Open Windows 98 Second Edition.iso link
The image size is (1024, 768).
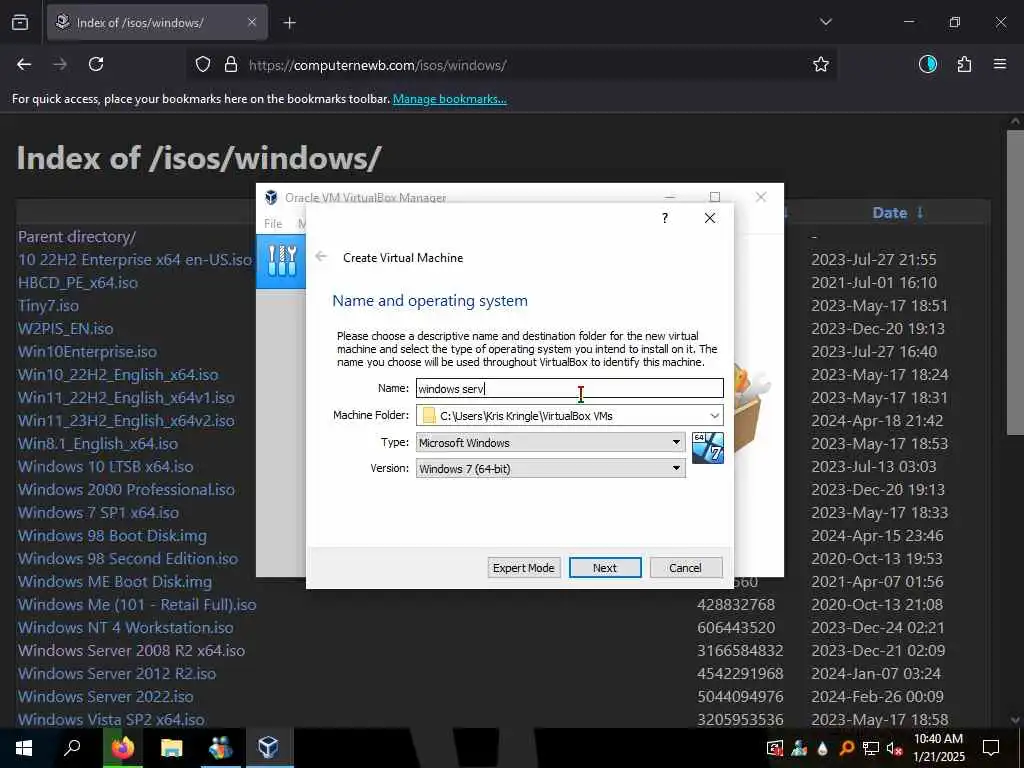click(128, 558)
